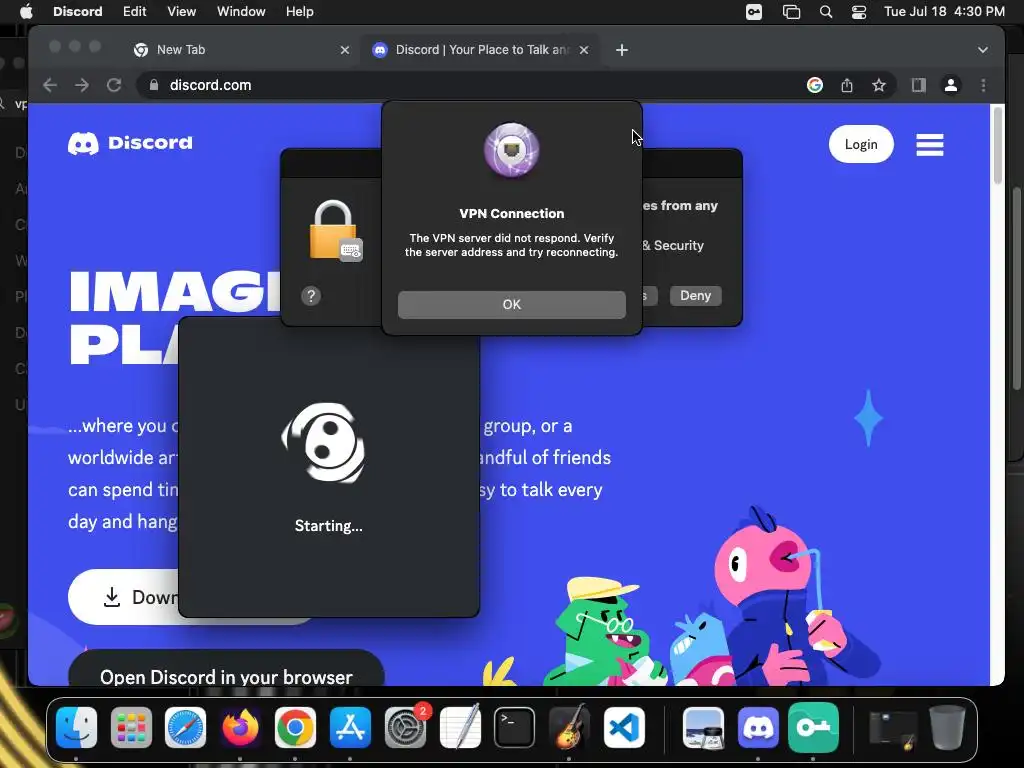Go forward in browser history
The height and width of the screenshot is (768, 1024).
tap(82, 85)
